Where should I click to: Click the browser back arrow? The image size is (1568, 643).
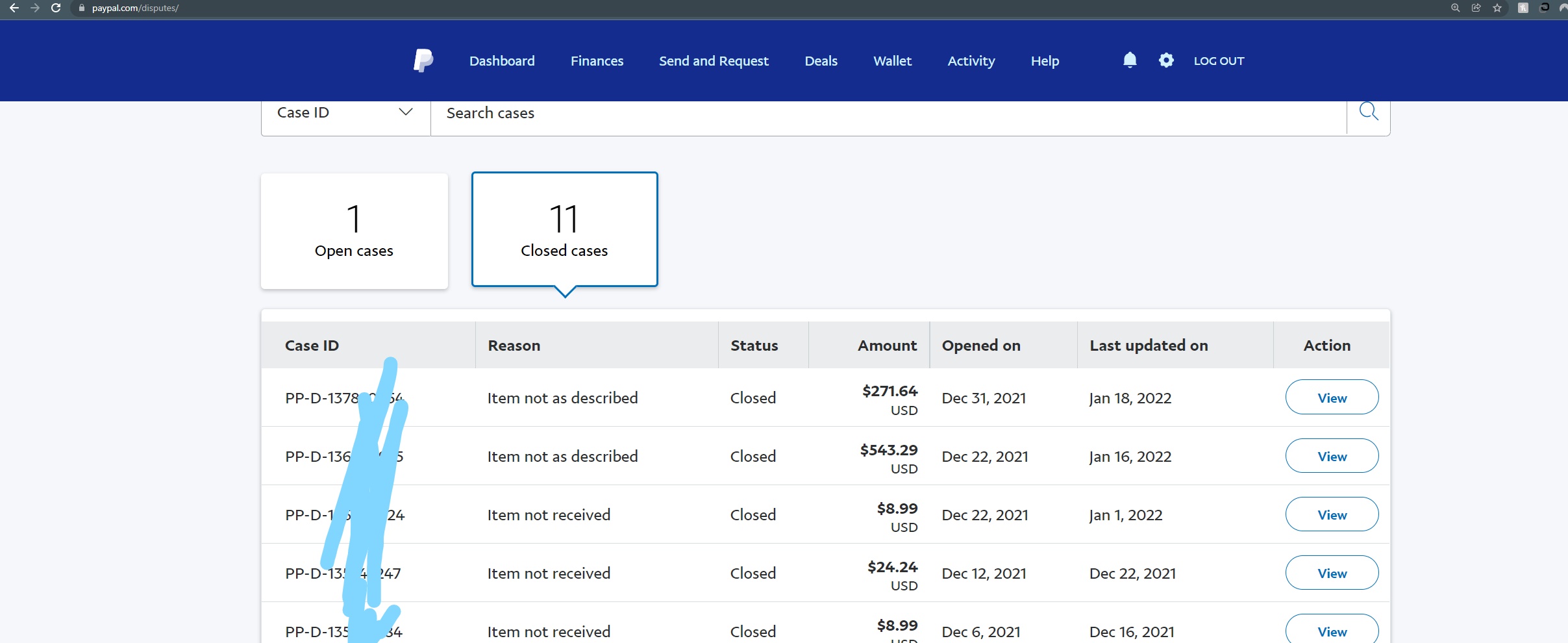(14, 8)
